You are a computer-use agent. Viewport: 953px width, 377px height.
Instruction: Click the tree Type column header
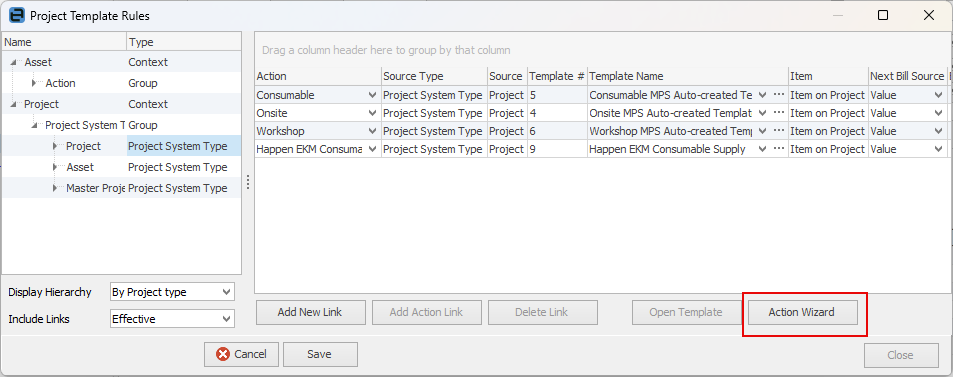[x=184, y=42]
